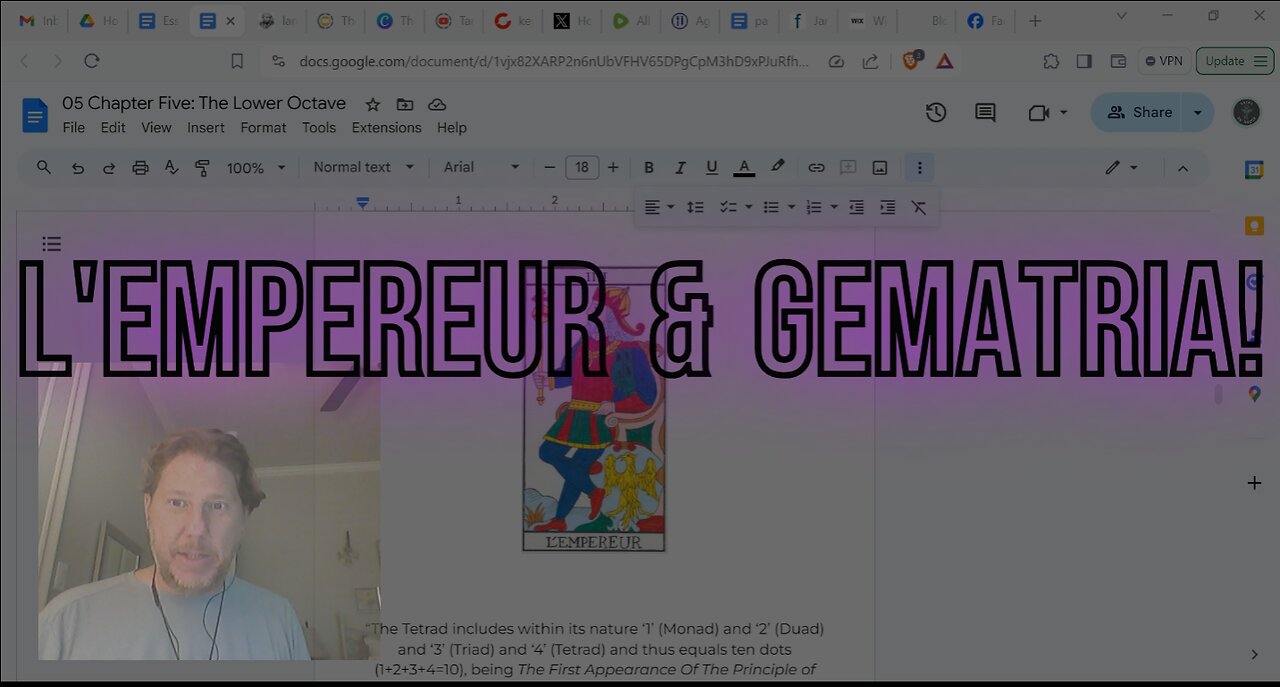Undo the last edit
Screen dimensions: 1280x687
77,168
